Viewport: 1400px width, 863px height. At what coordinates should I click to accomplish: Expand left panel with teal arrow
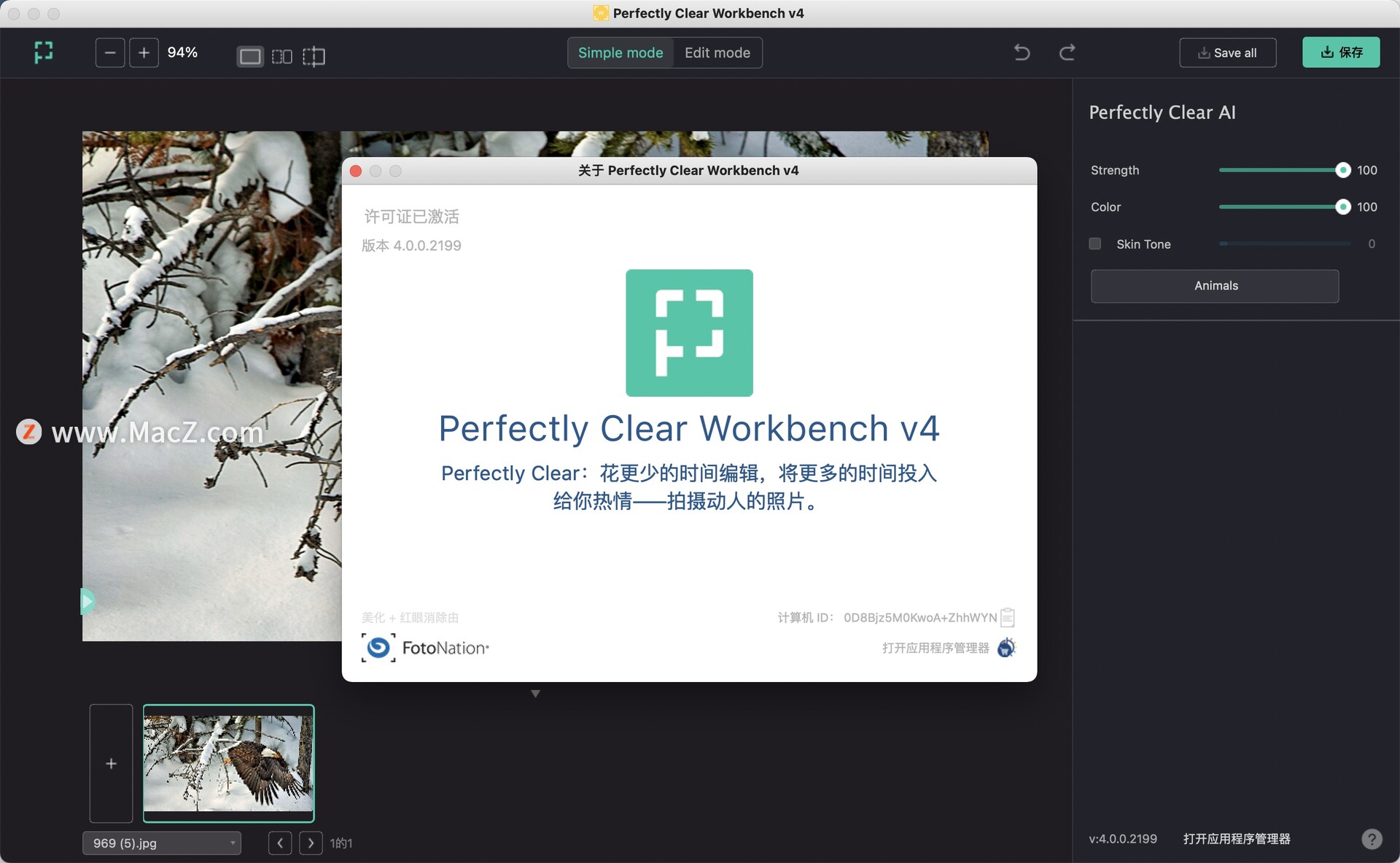pyautogui.click(x=87, y=601)
